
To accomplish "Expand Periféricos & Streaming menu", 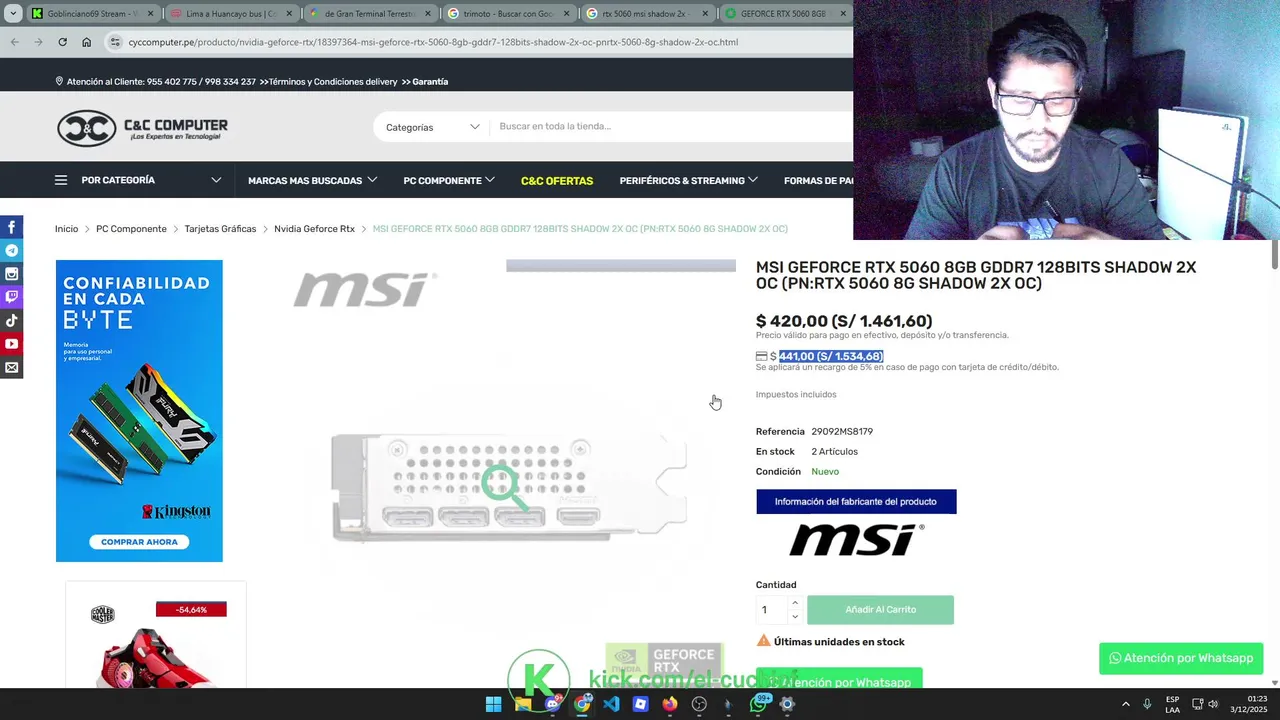I will tap(688, 181).
